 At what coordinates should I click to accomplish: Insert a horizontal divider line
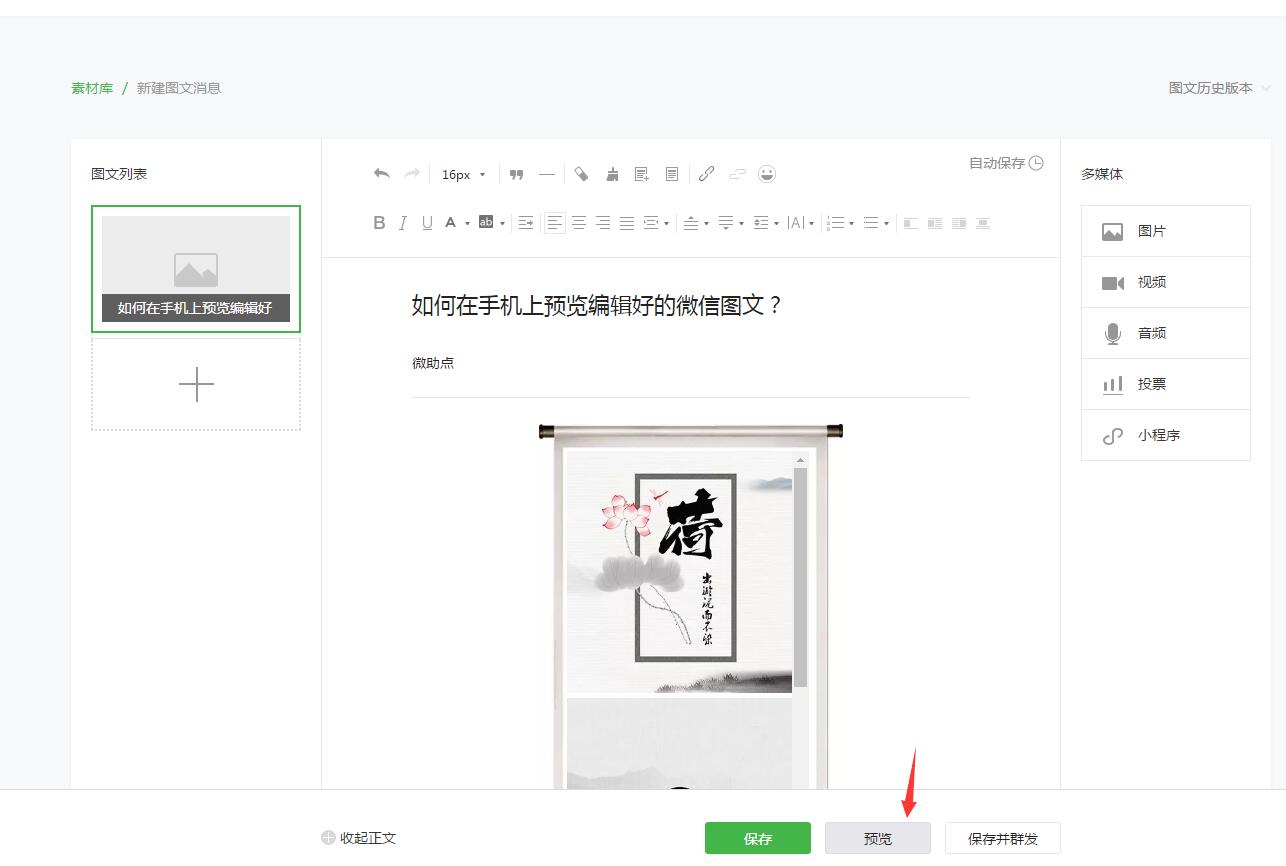click(x=546, y=174)
